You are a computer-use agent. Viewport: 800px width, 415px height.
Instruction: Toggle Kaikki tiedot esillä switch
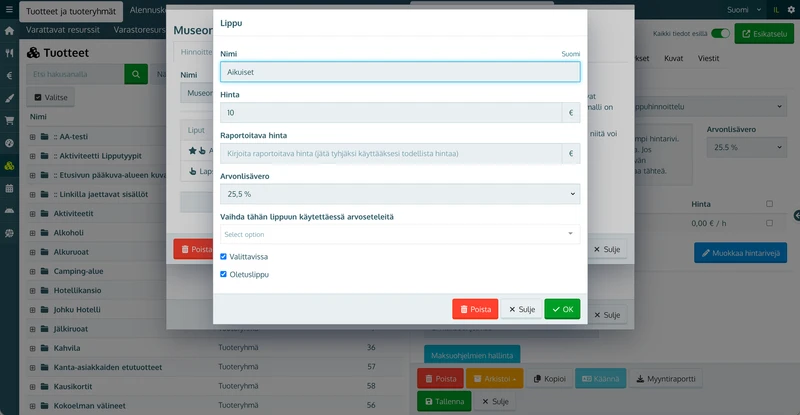pyautogui.click(x=720, y=34)
